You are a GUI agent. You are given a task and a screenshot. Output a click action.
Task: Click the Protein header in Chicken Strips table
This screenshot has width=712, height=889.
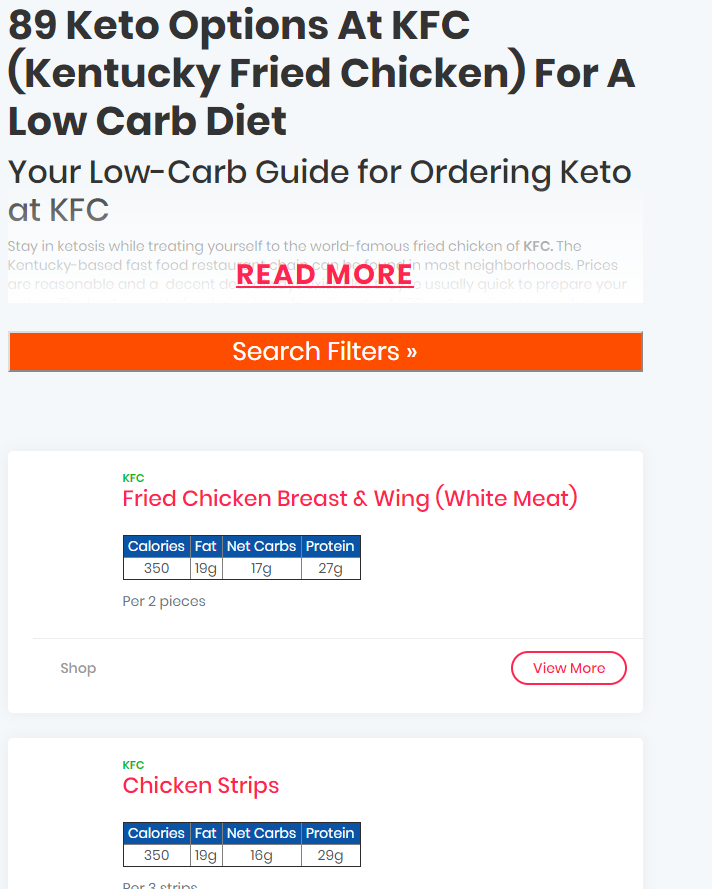tap(330, 833)
